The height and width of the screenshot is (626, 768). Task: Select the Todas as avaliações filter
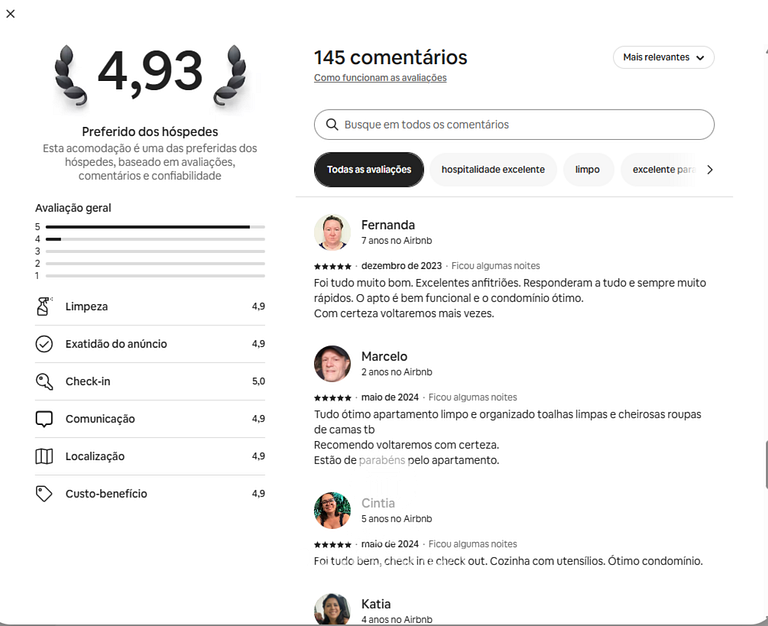click(369, 170)
